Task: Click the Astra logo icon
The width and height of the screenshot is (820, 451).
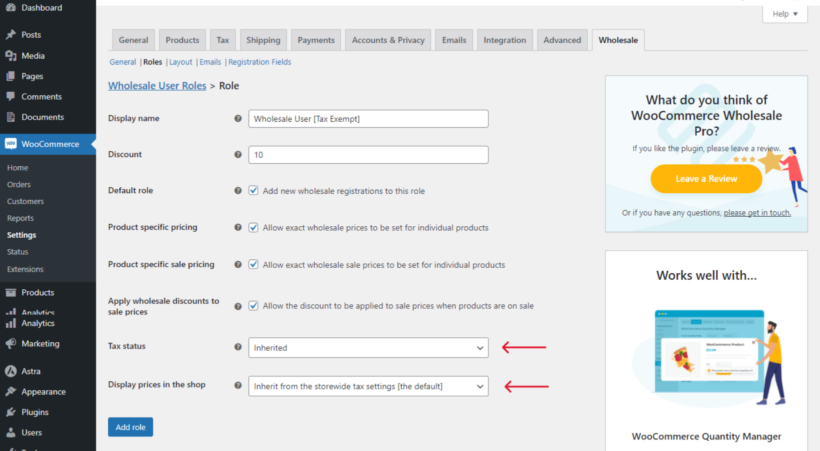Action: point(10,371)
